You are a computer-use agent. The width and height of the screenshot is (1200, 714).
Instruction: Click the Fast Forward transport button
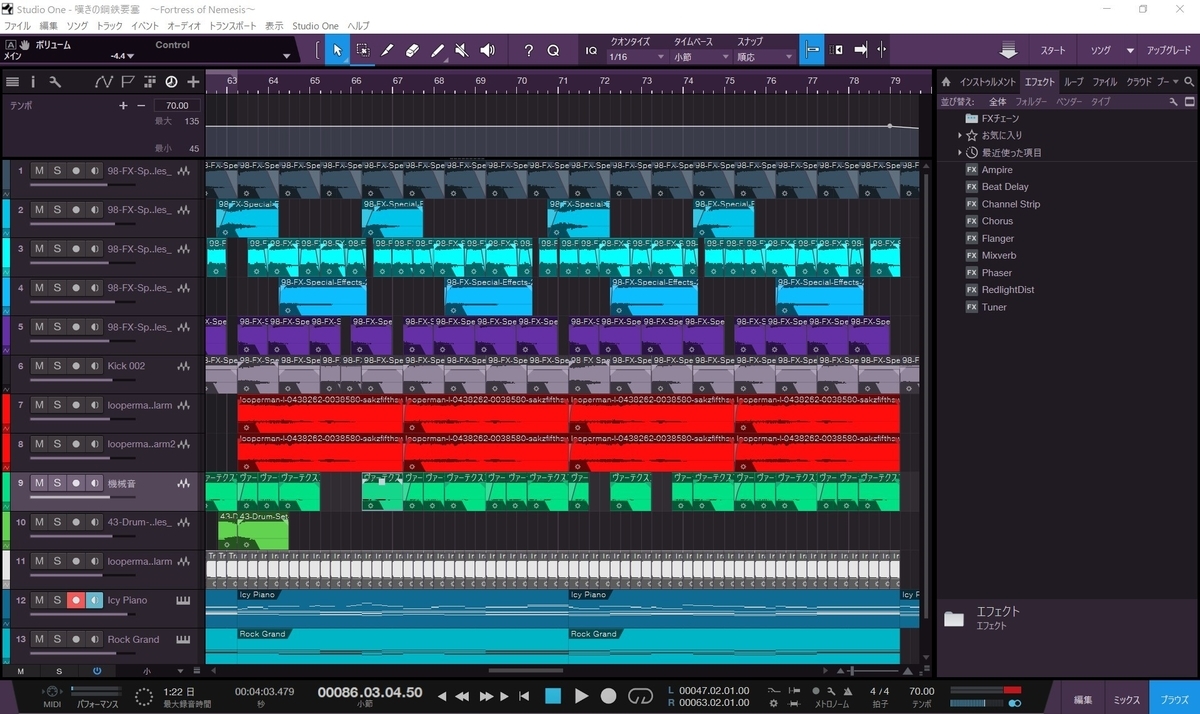click(487, 695)
